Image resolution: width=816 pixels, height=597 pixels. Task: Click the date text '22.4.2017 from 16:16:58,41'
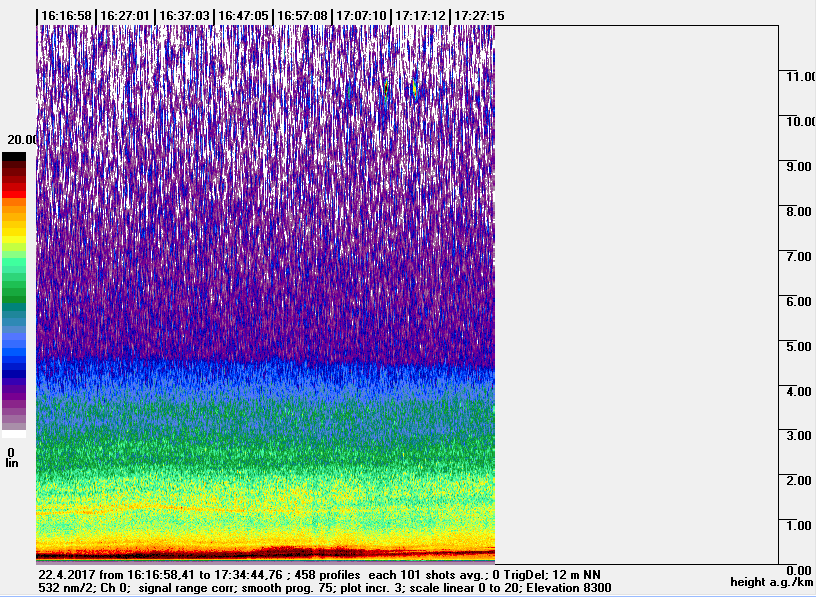(115, 575)
